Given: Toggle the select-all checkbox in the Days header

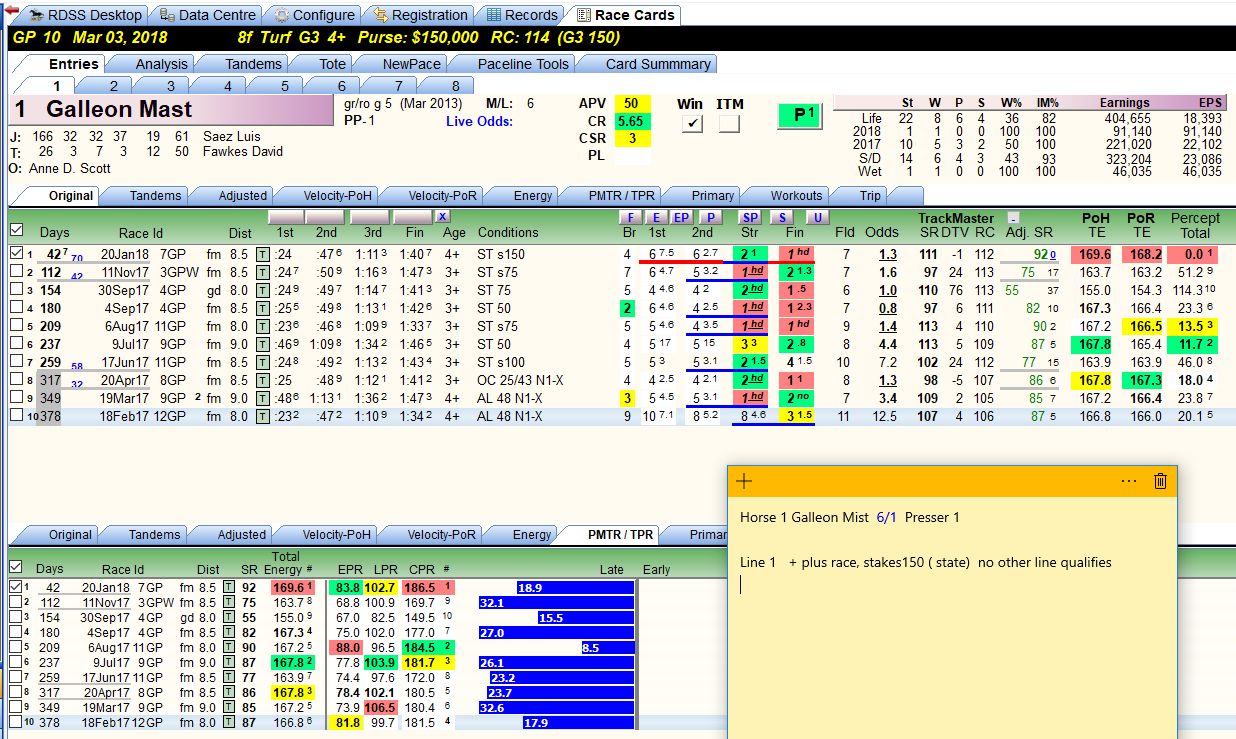Looking at the screenshot, I should point(15,230).
